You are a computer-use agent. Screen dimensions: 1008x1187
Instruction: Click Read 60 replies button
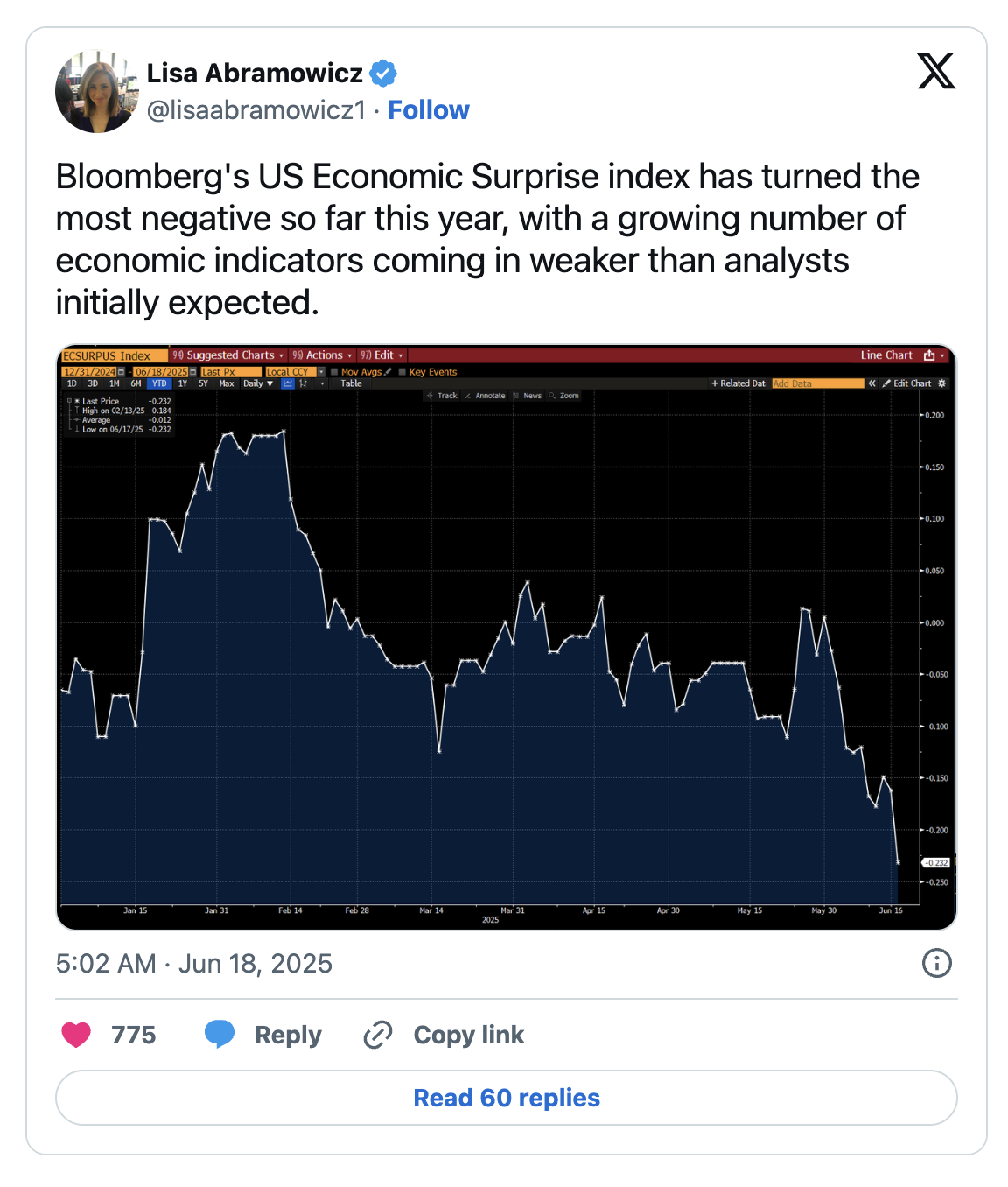(506, 1098)
